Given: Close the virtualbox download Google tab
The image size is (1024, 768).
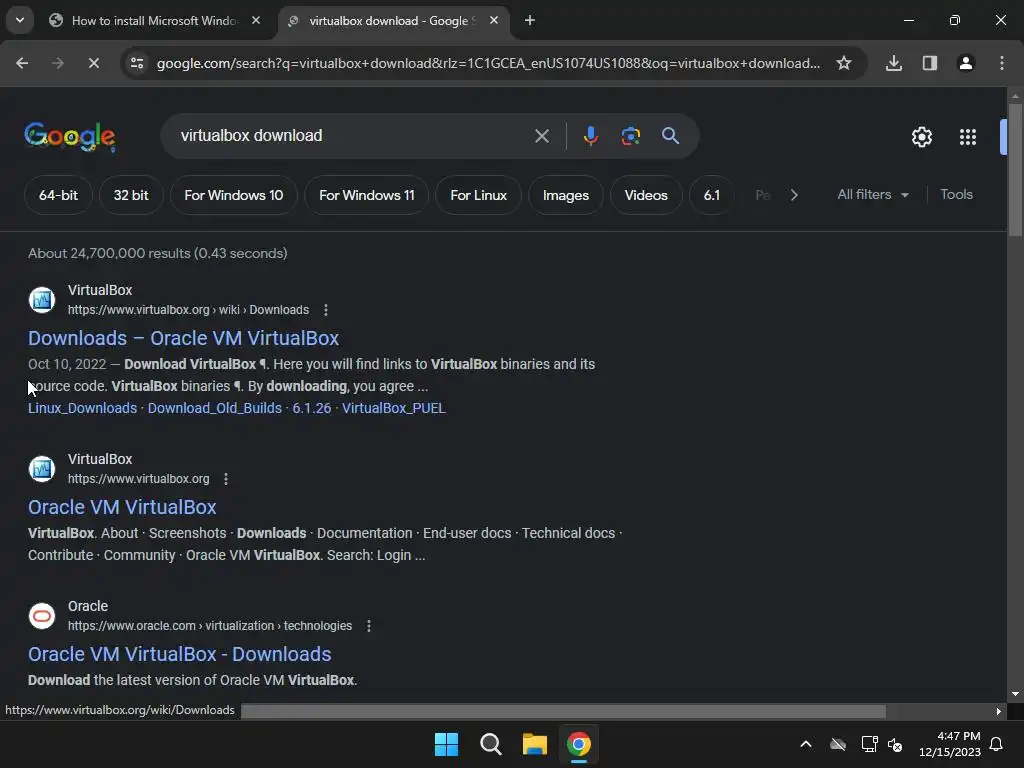Looking at the screenshot, I should 494,20.
